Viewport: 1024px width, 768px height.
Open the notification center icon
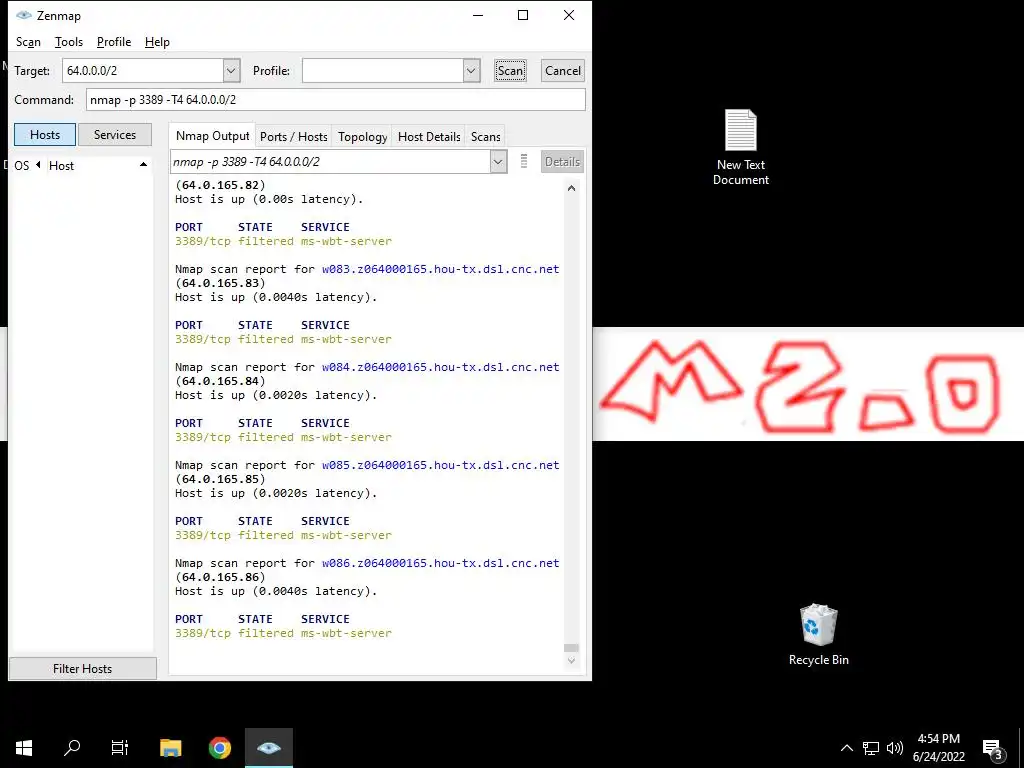(x=992, y=748)
